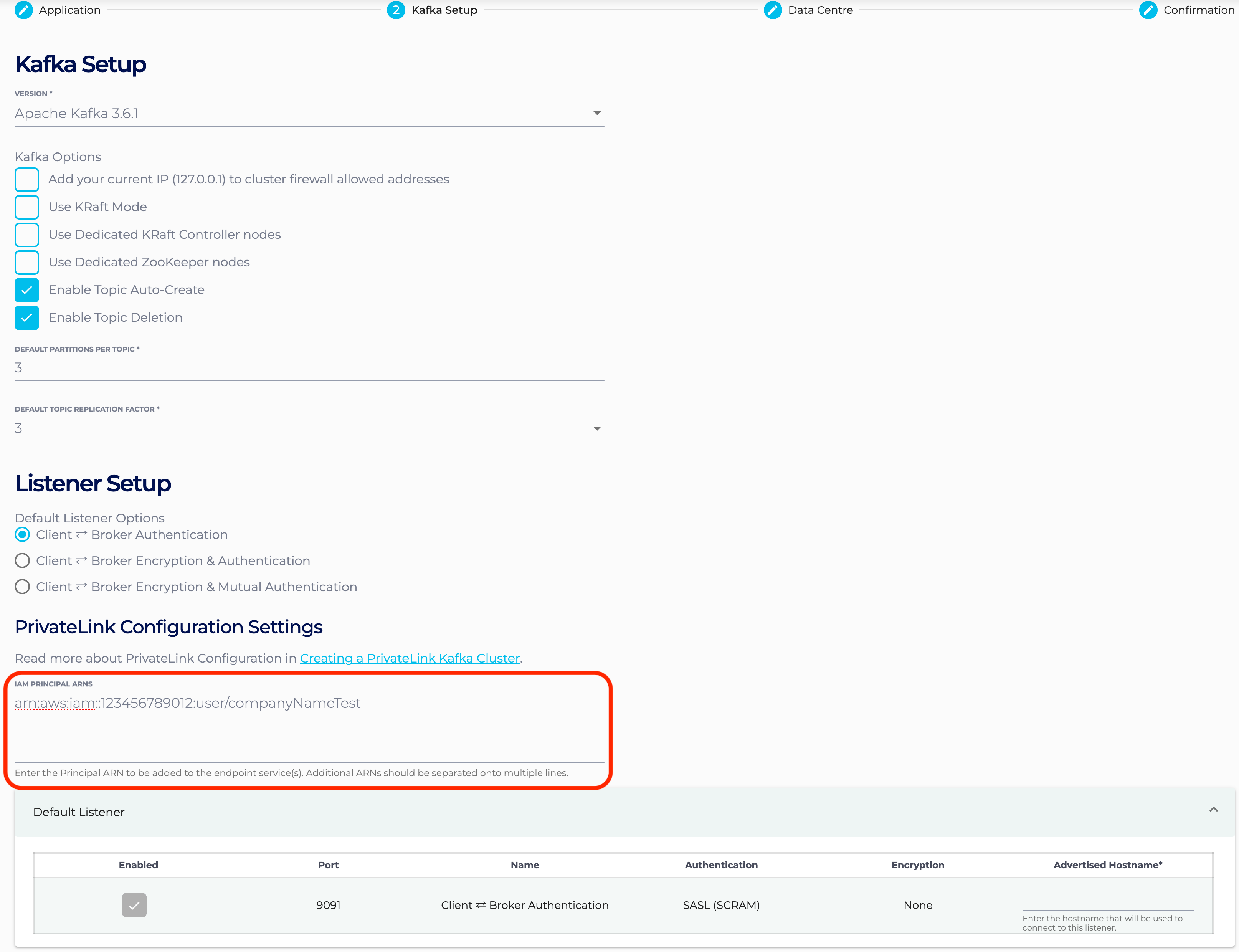This screenshot has height=952, width=1239.
Task: Open Creating a PrivateLink Kafka Cluster link
Action: (x=410, y=658)
